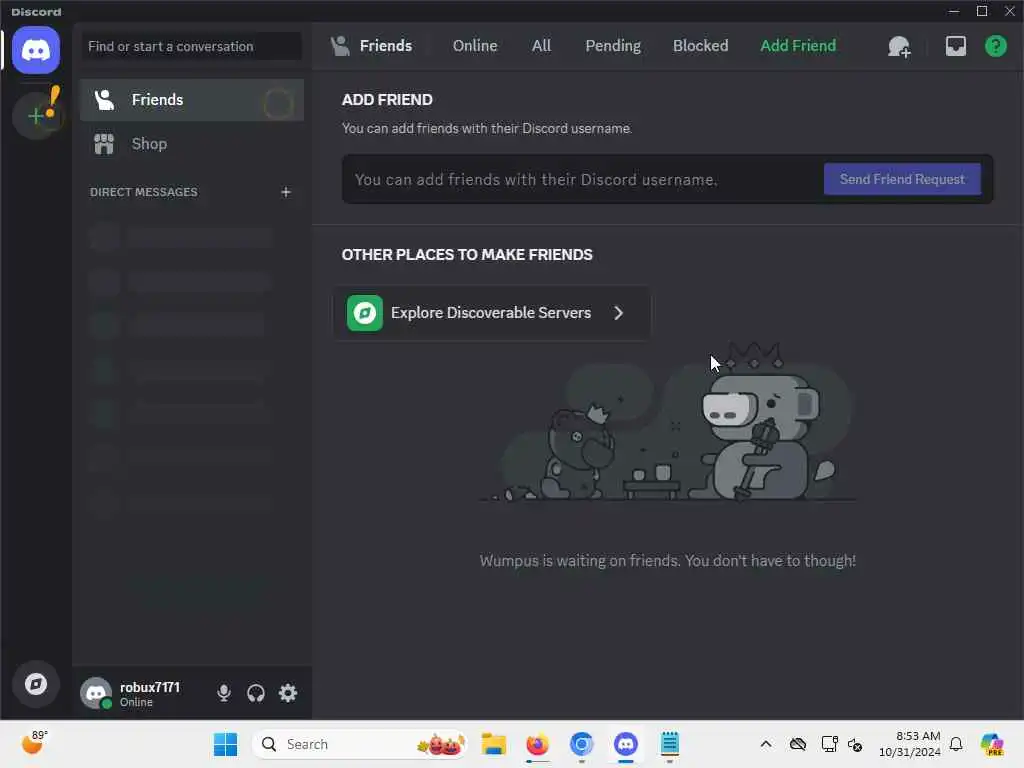
Task: Open the Help question mark icon
Action: 995,46
